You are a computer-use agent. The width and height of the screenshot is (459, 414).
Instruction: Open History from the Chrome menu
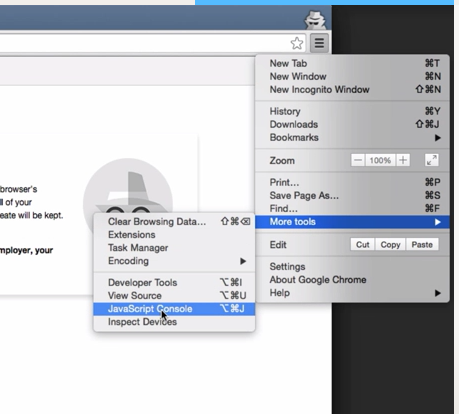[x=352, y=111]
